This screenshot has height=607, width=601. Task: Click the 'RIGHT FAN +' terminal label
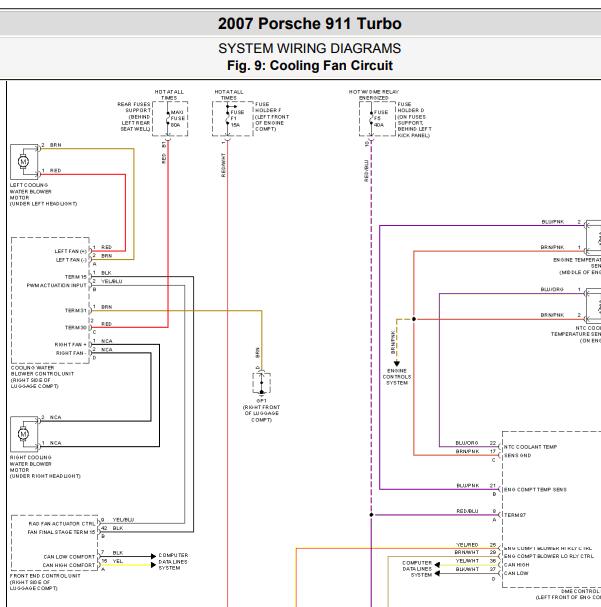point(71,345)
